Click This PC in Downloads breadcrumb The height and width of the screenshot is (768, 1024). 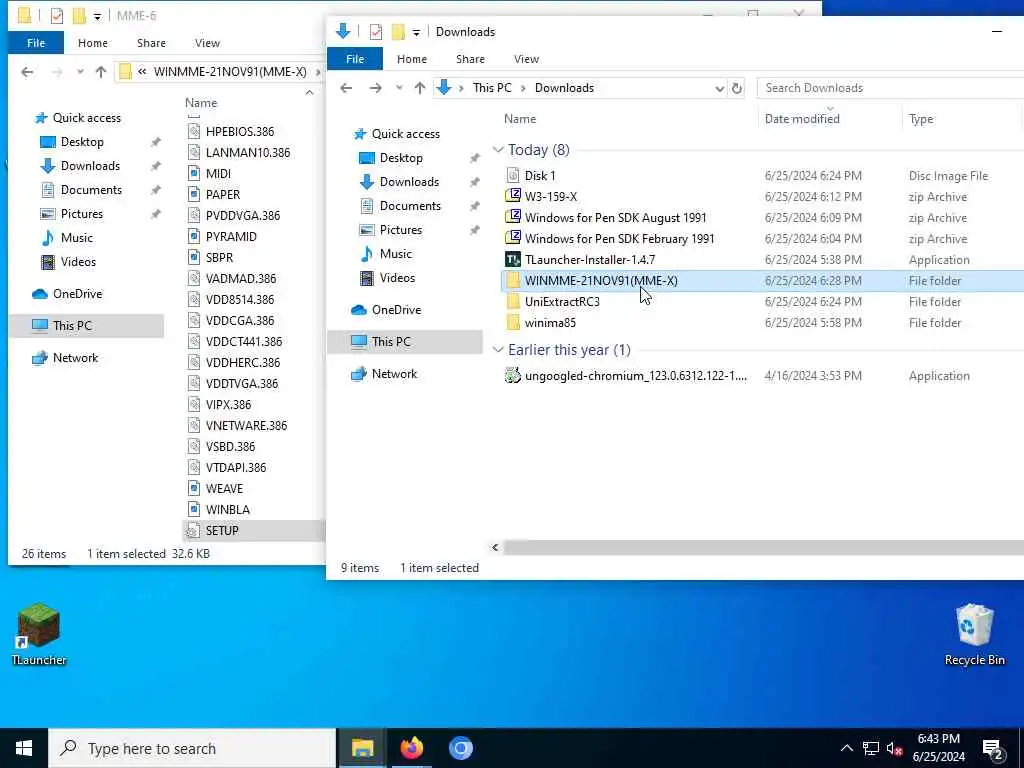[x=492, y=88]
